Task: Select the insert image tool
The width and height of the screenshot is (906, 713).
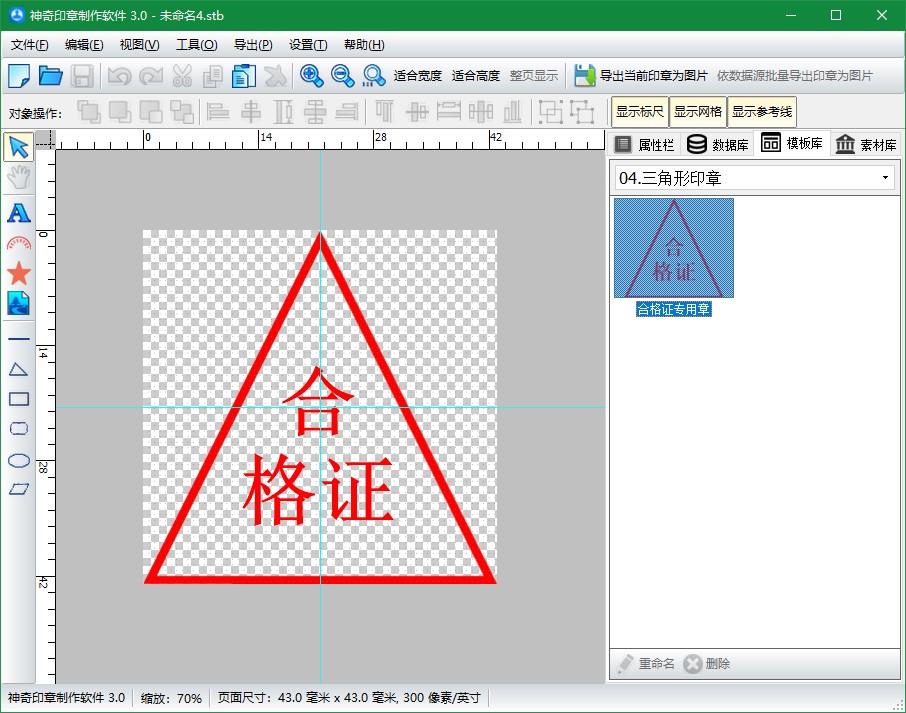Action: (18, 303)
